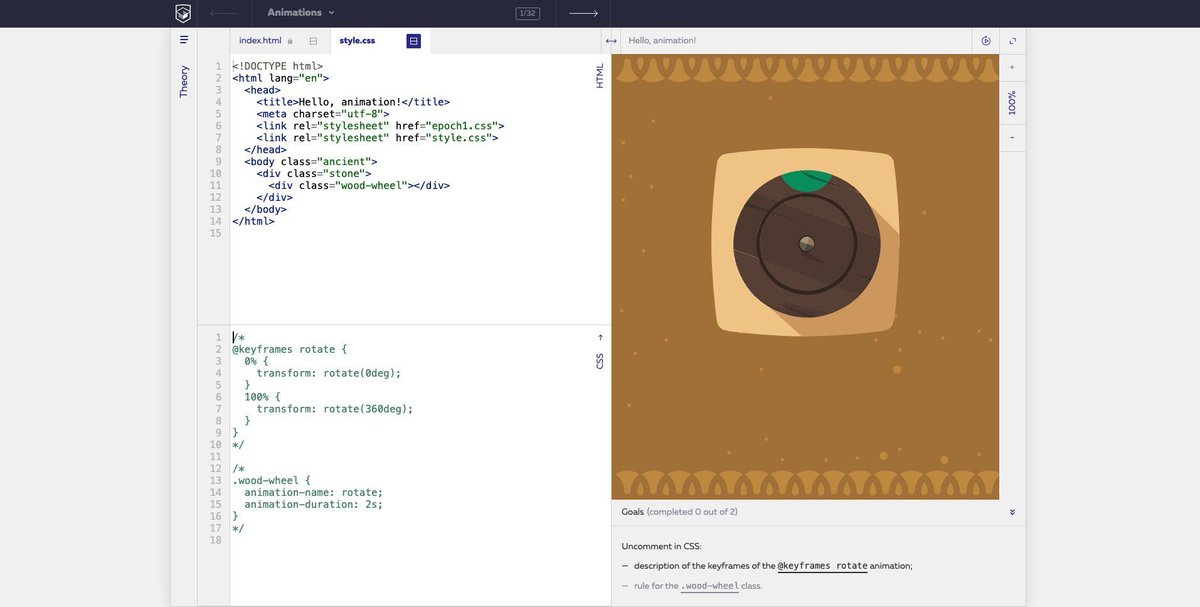Open the hamburger menu above Theory

point(184,40)
